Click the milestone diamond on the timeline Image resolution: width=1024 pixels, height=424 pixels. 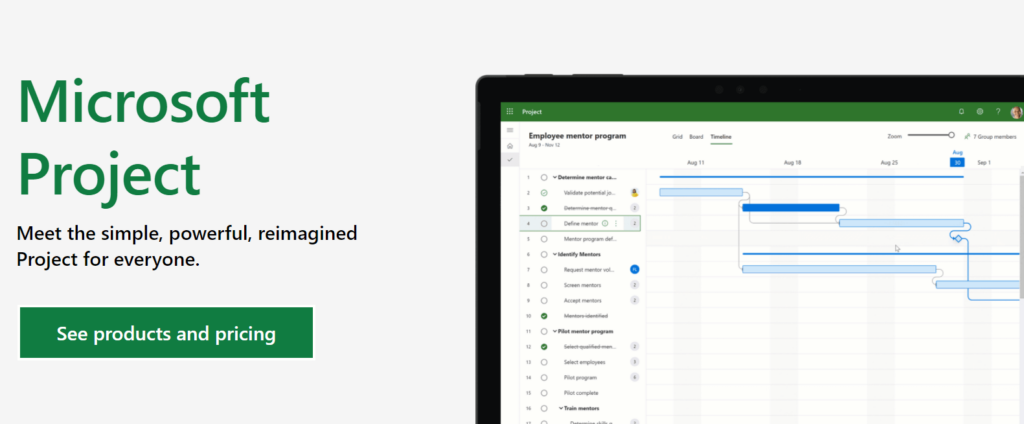click(958, 238)
